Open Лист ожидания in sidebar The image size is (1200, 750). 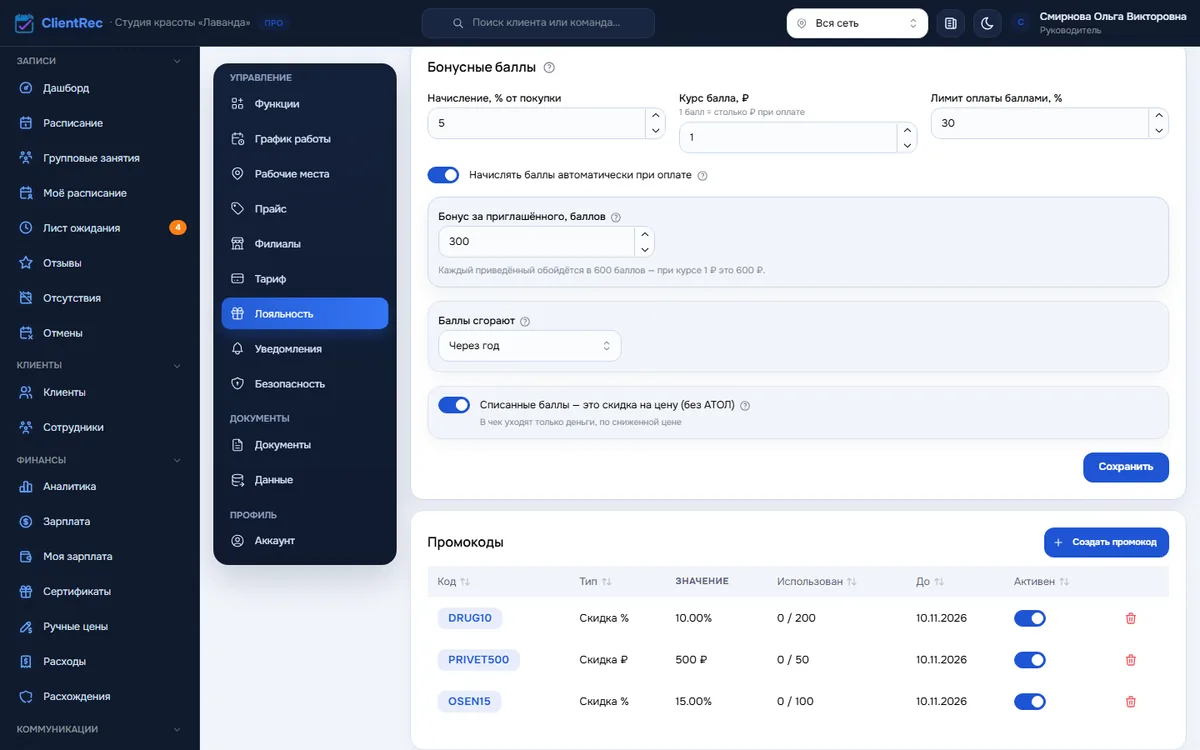[100, 228]
